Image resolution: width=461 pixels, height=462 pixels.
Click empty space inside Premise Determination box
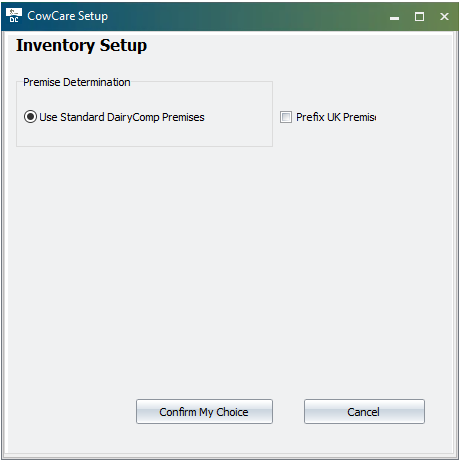point(143,135)
